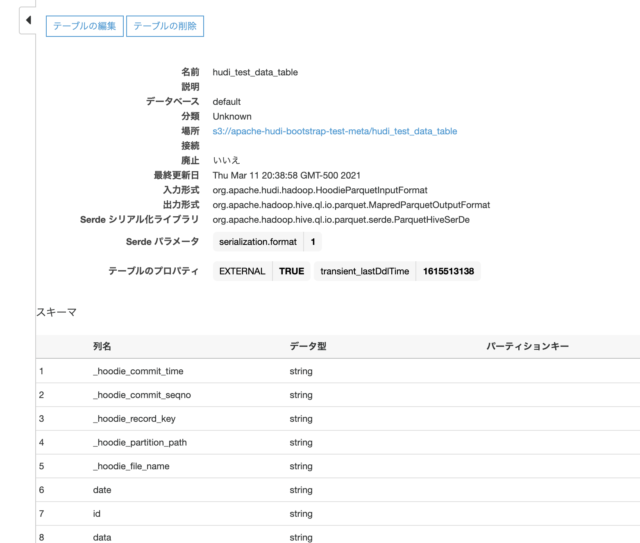640x543 pixels.
Task: Click the 列名 column header
Action: coord(102,346)
